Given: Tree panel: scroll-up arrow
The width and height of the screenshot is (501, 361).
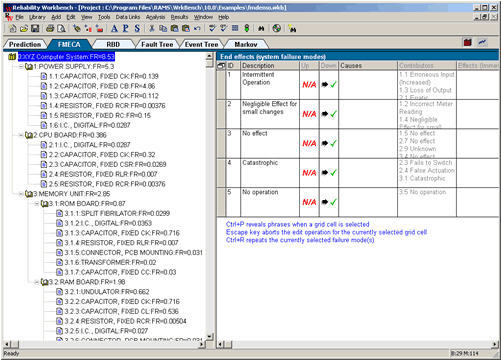Looking at the screenshot, I should (x=210, y=55).
